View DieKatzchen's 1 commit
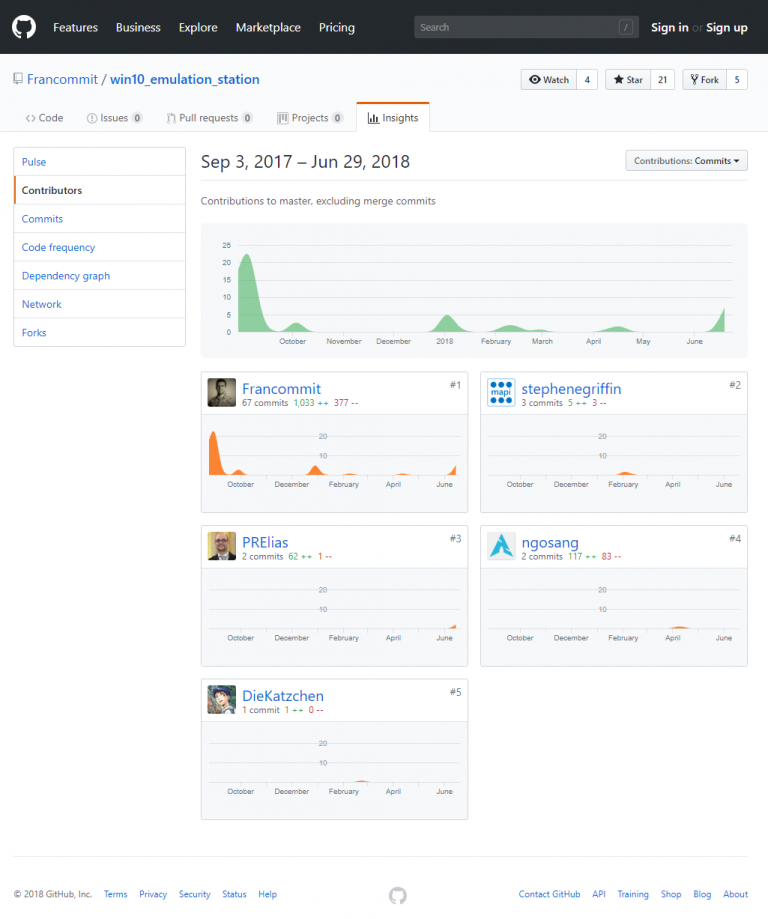The width and height of the screenshot is (768, 919). click(x=261, y=710)
